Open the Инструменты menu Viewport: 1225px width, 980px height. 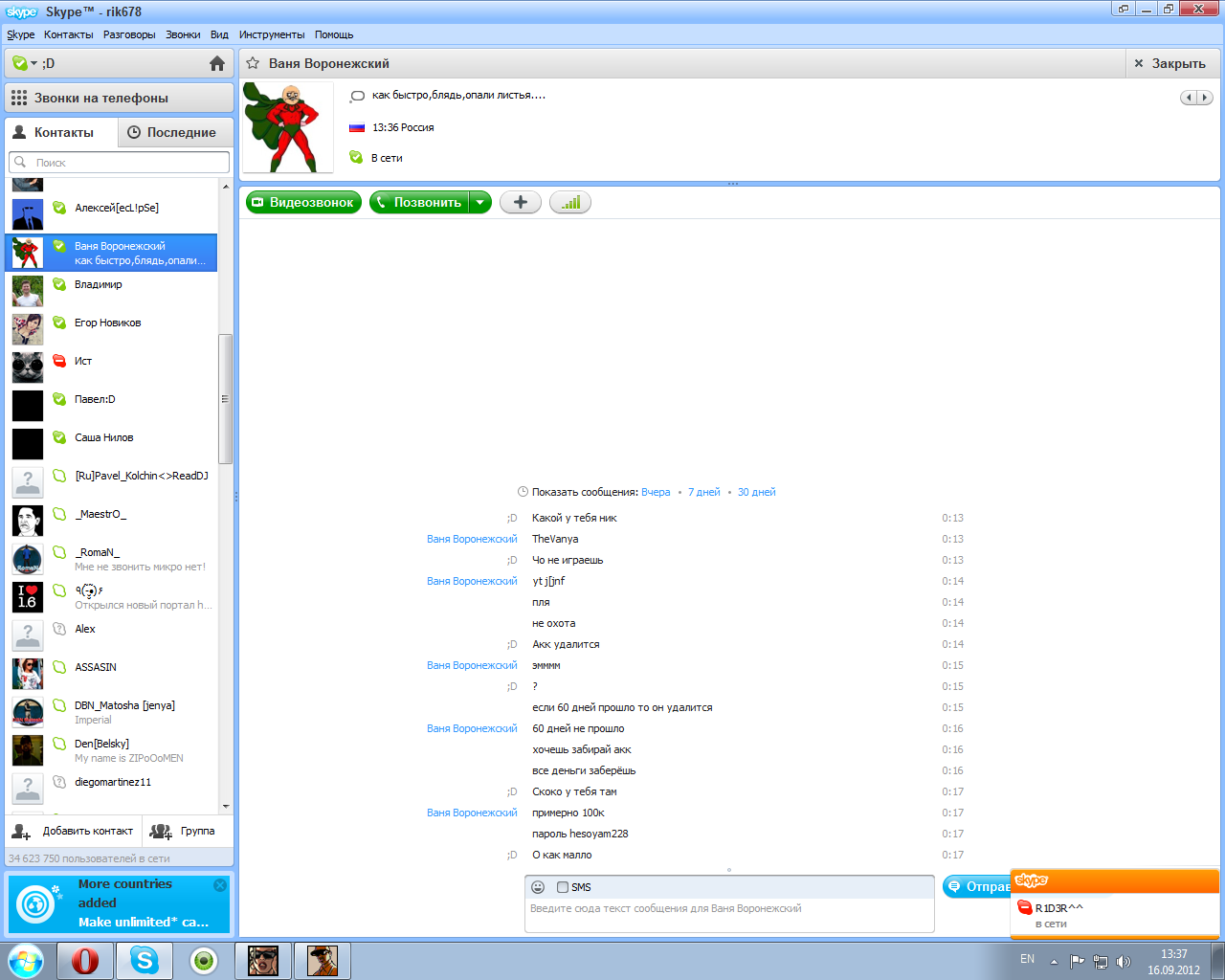coord(272,34)
